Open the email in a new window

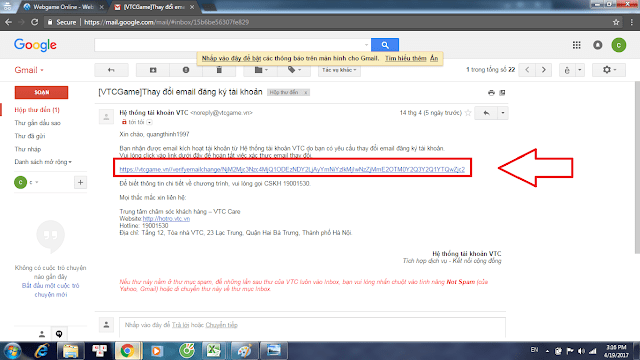[502, 93]
